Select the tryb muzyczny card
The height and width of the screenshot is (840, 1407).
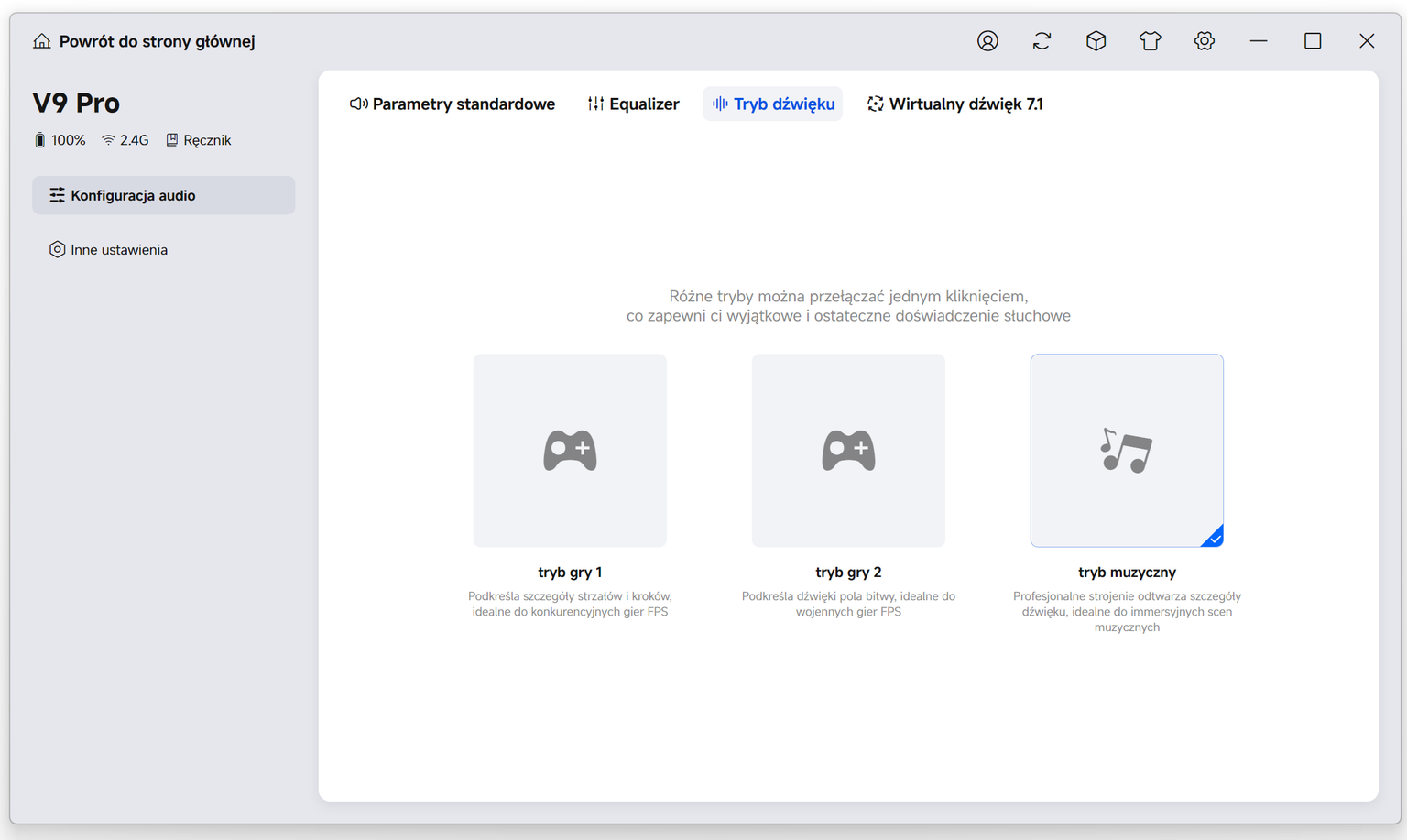click(1127, 451)
